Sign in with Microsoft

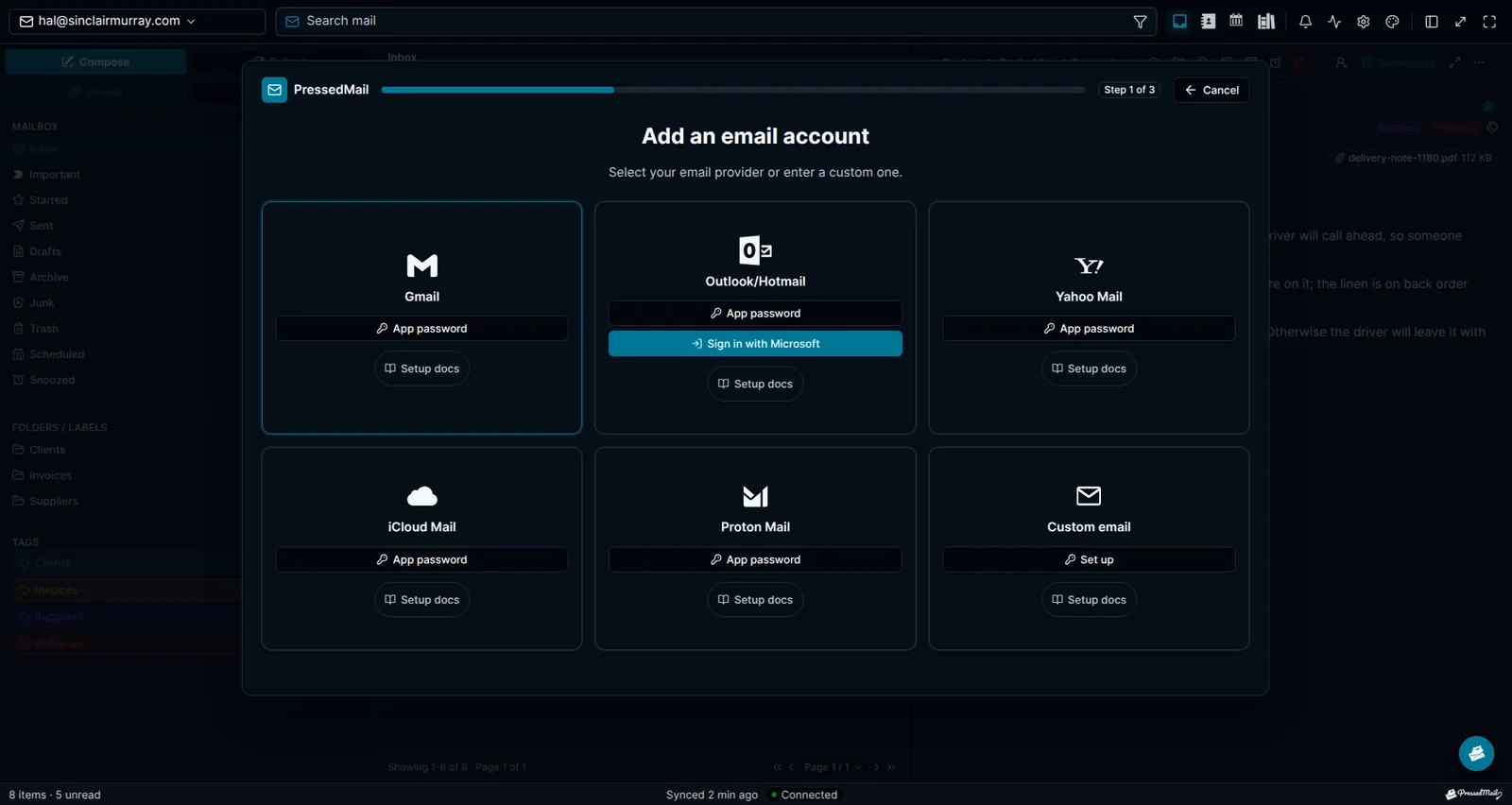[755, 344]
